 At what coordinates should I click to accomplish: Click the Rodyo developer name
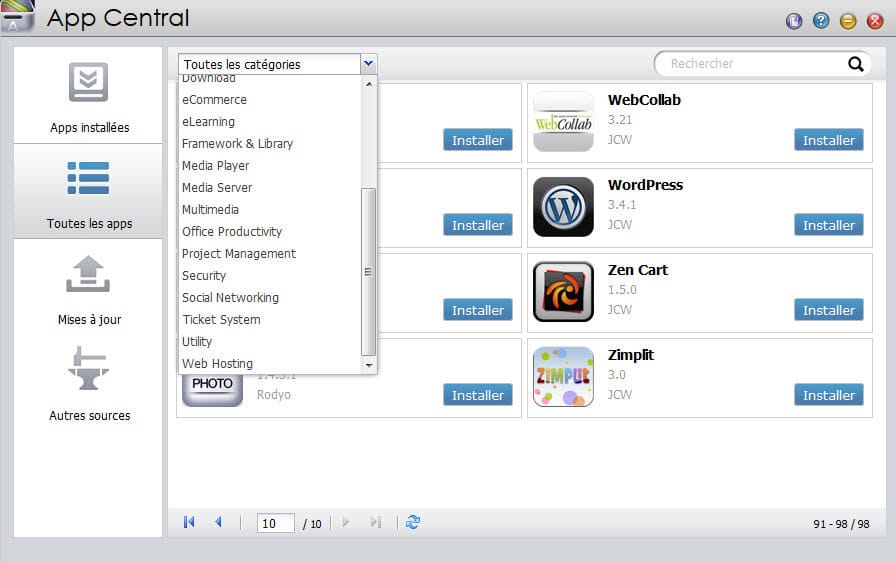point(273,395)
